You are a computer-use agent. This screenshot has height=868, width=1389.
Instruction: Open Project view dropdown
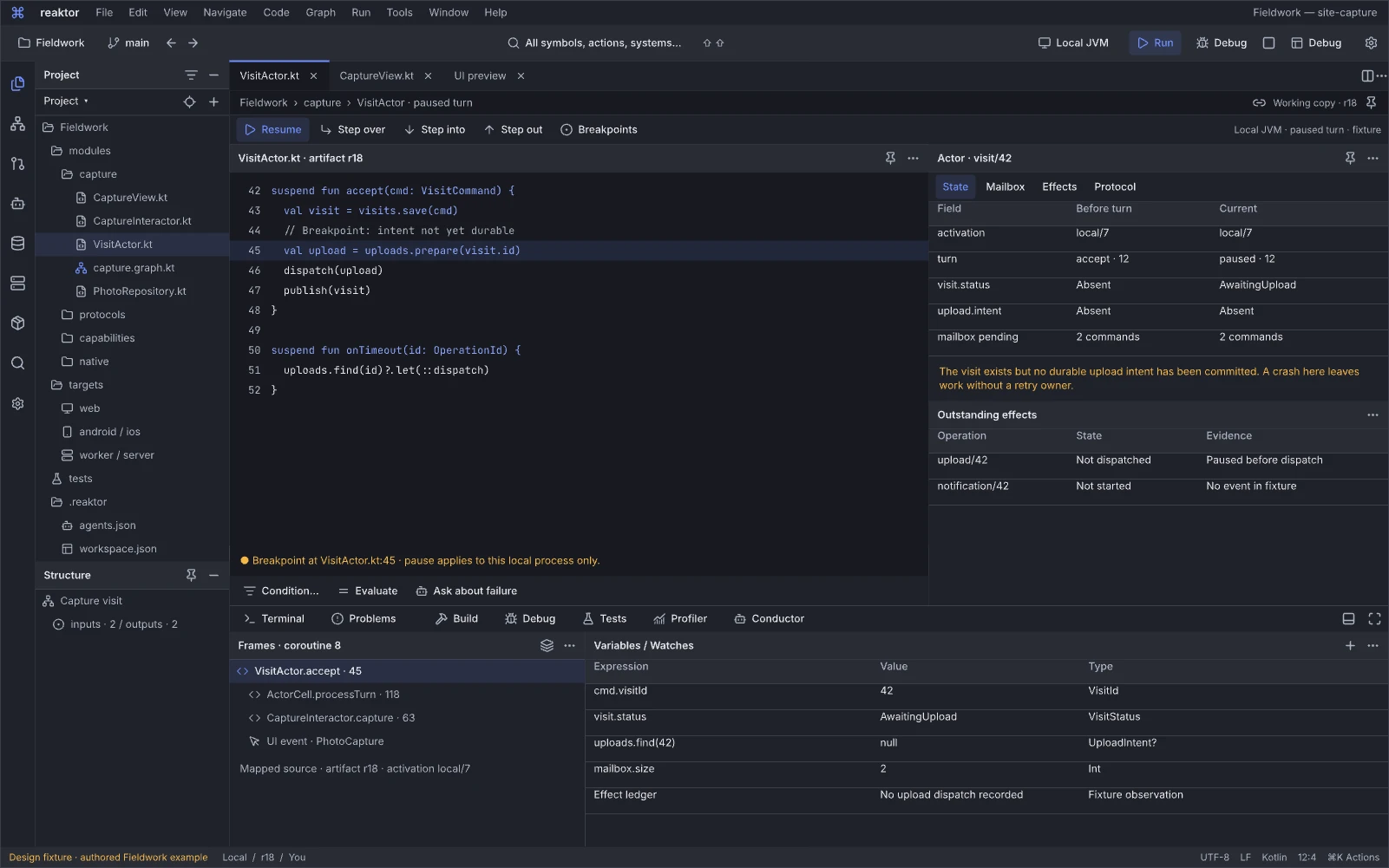click(x=66, y=101)
